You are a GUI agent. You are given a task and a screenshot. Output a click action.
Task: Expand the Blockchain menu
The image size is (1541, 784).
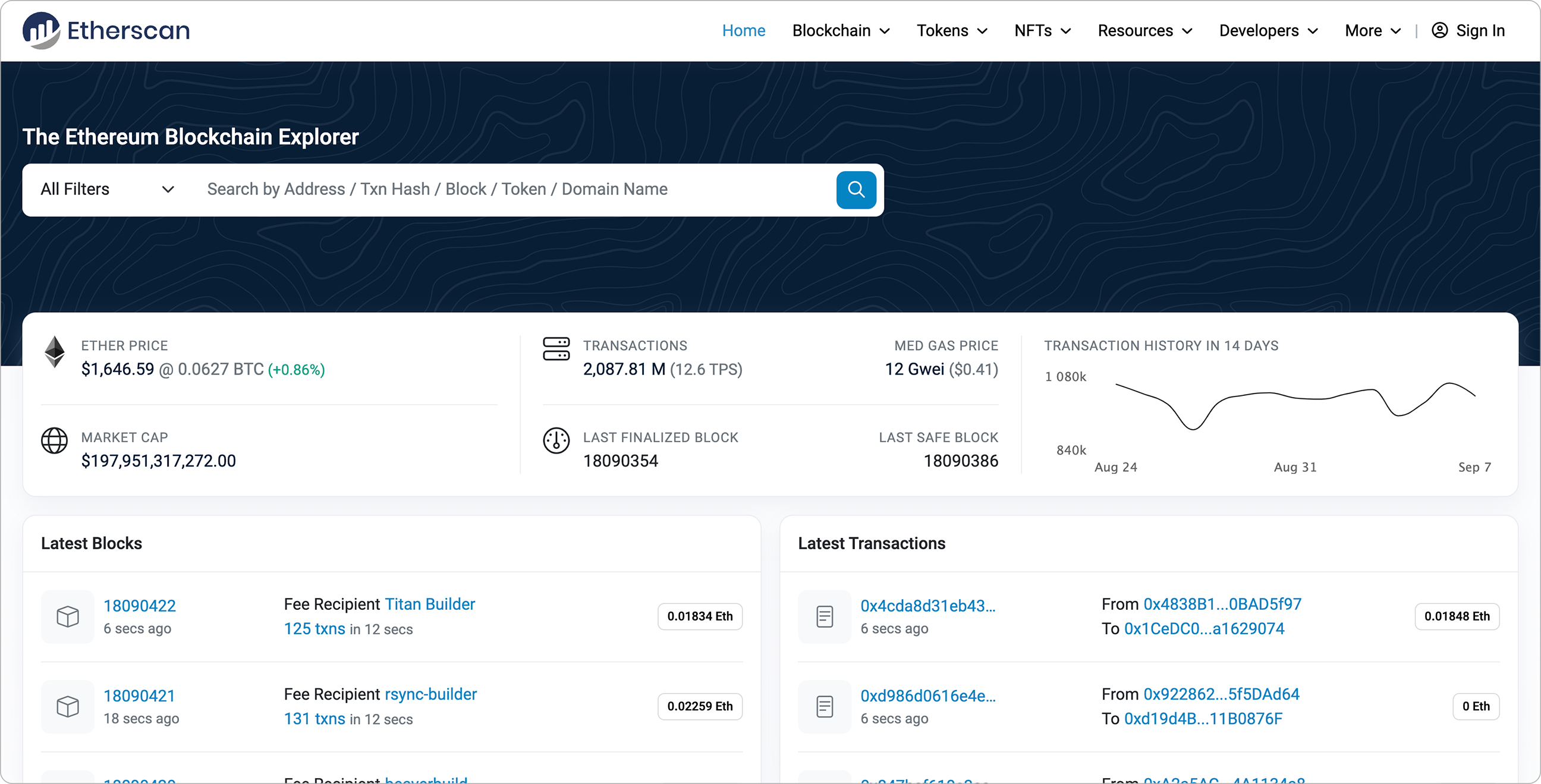[x=841, y=30]
